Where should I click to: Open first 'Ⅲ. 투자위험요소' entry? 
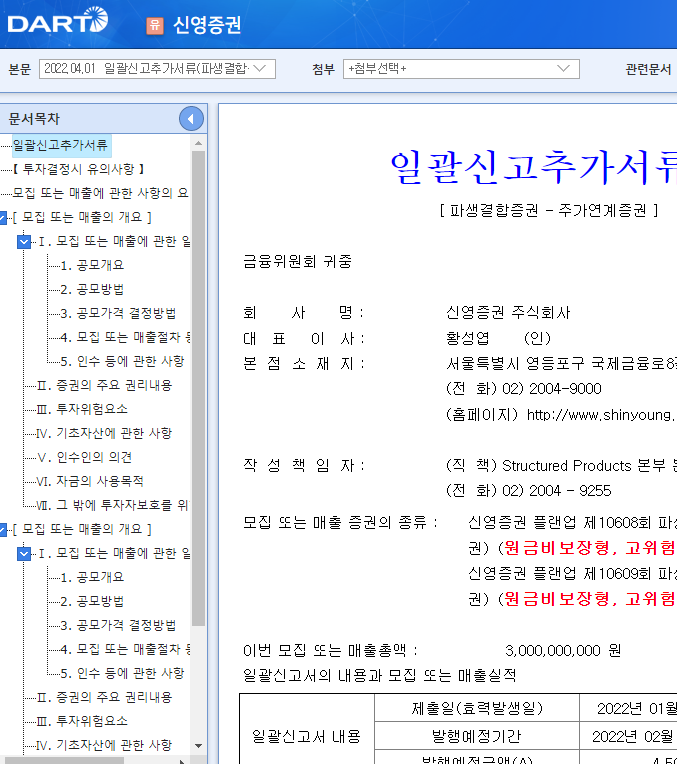82,409
